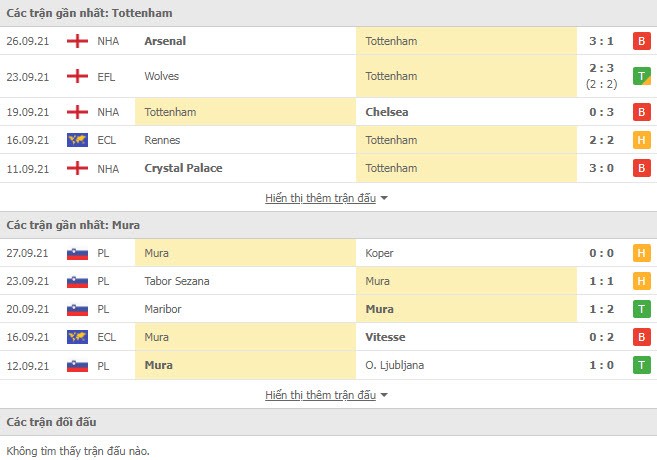Viewport: 657px width, 460px height.
Task: Open the Vitesse team link
Action: click(x=385, y=337)
